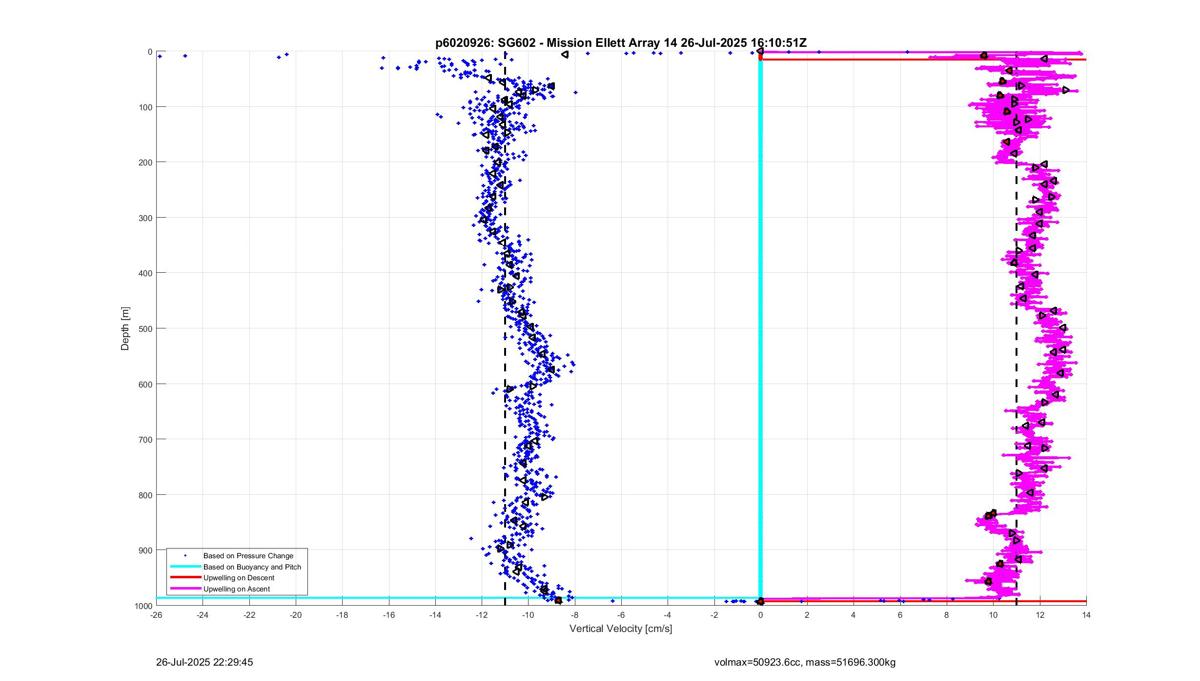This screenshot has width=1200, height=681.
Task: Click the 'volmax=50923.6cc, mass=51696.300kg' footer text
Action: point(805,662)
